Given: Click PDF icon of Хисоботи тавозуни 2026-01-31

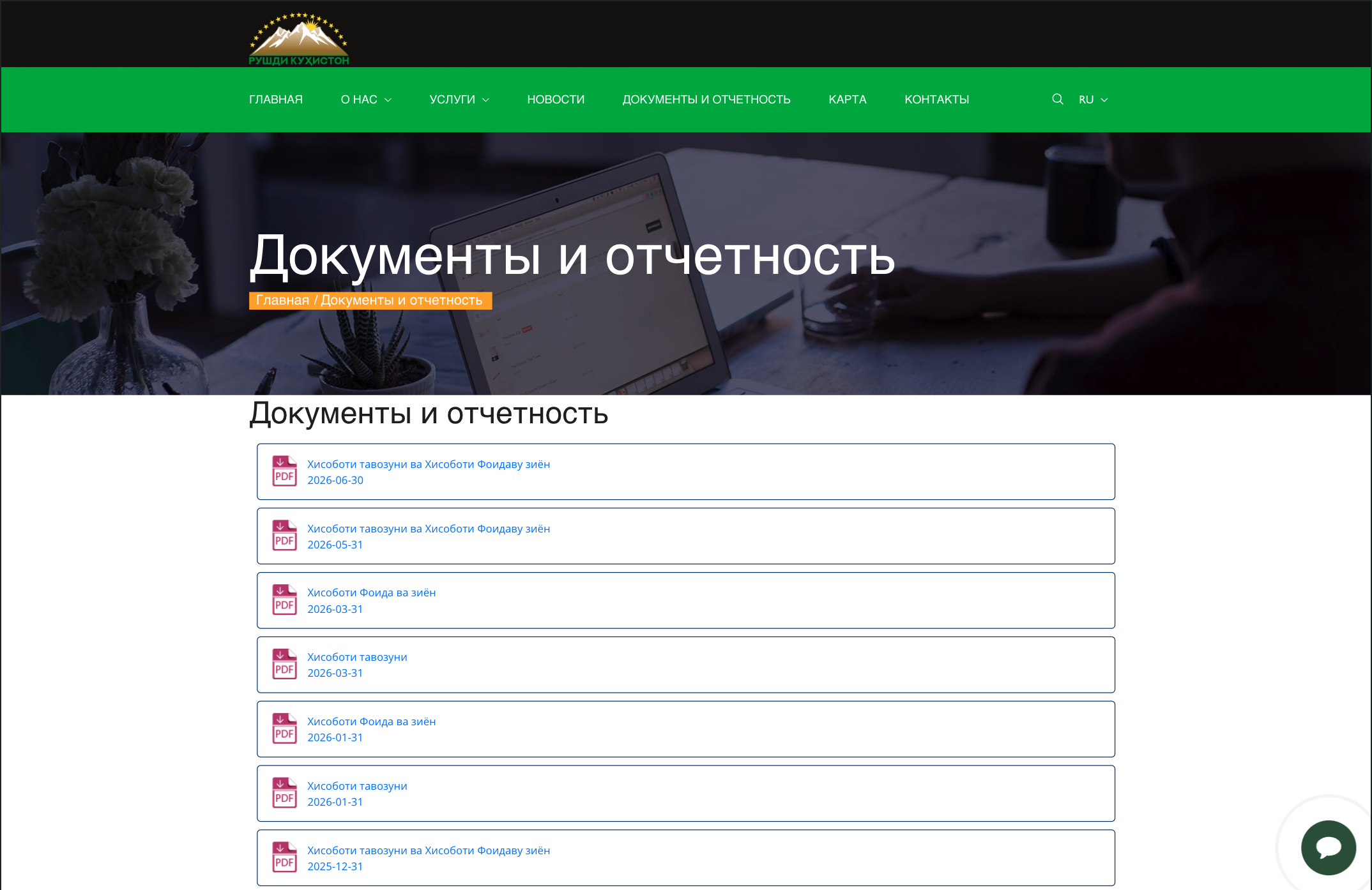Looking at the screenshot, I should 284,793.
